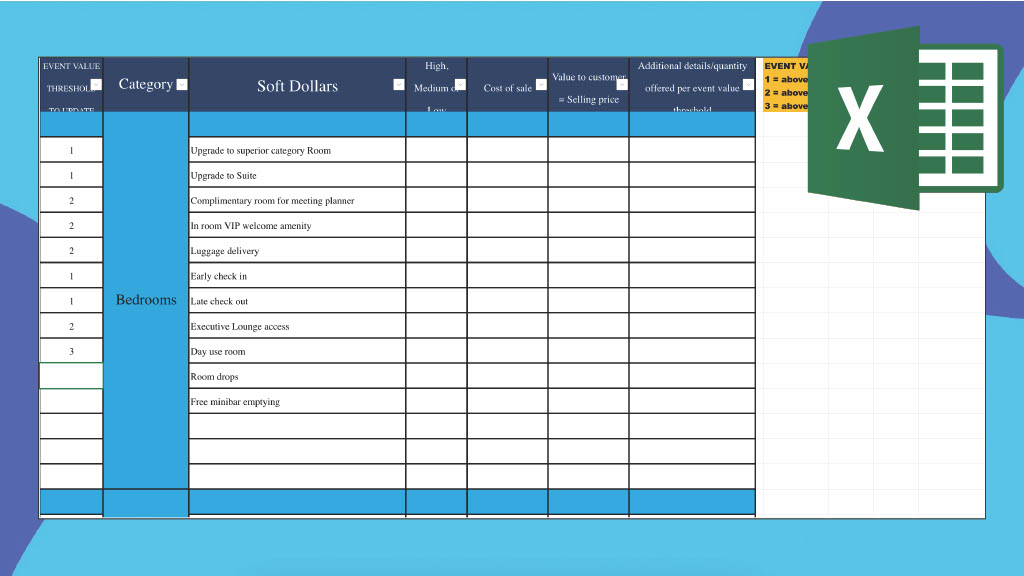Click the 'Cost of sale' header cell

(507, 85)
